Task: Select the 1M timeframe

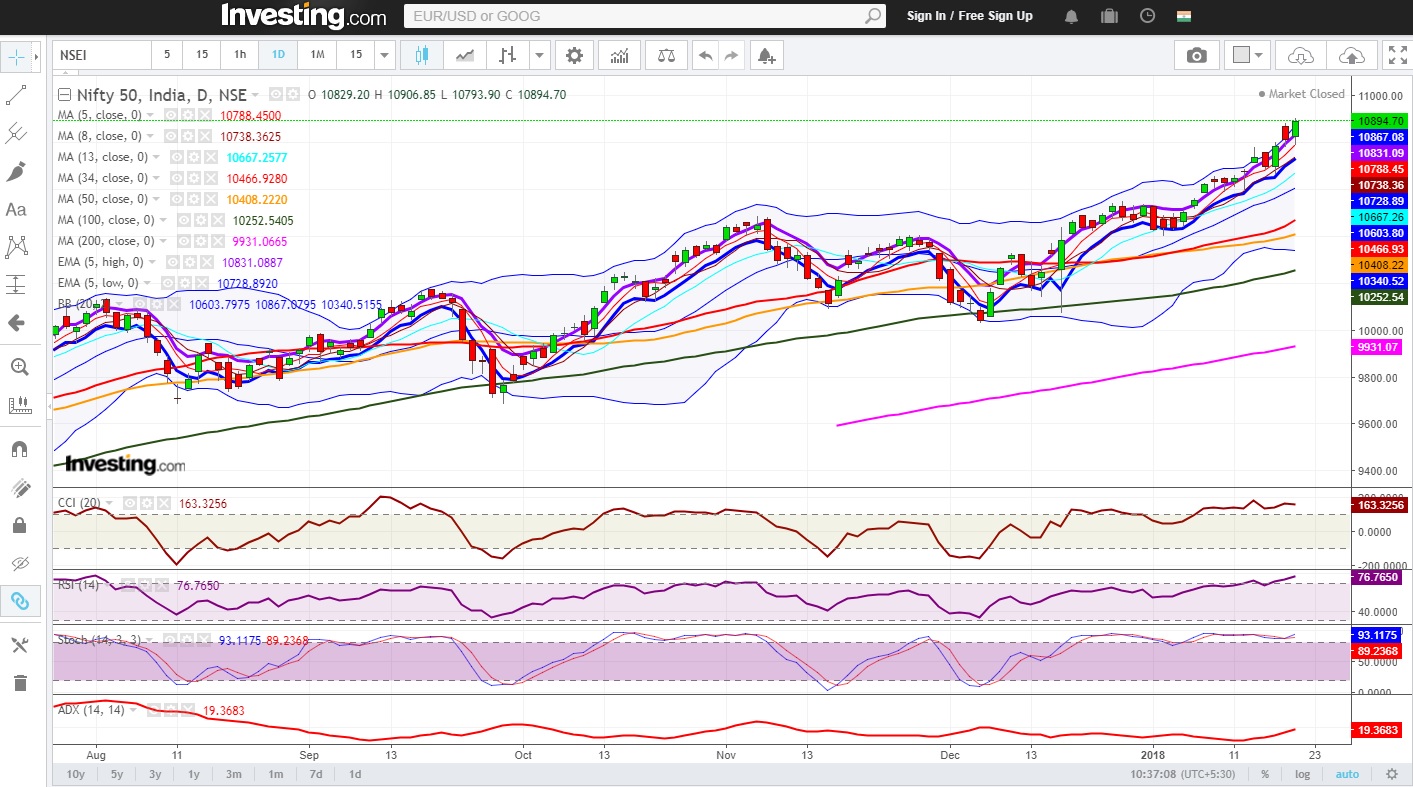Action: pos(317,55)
